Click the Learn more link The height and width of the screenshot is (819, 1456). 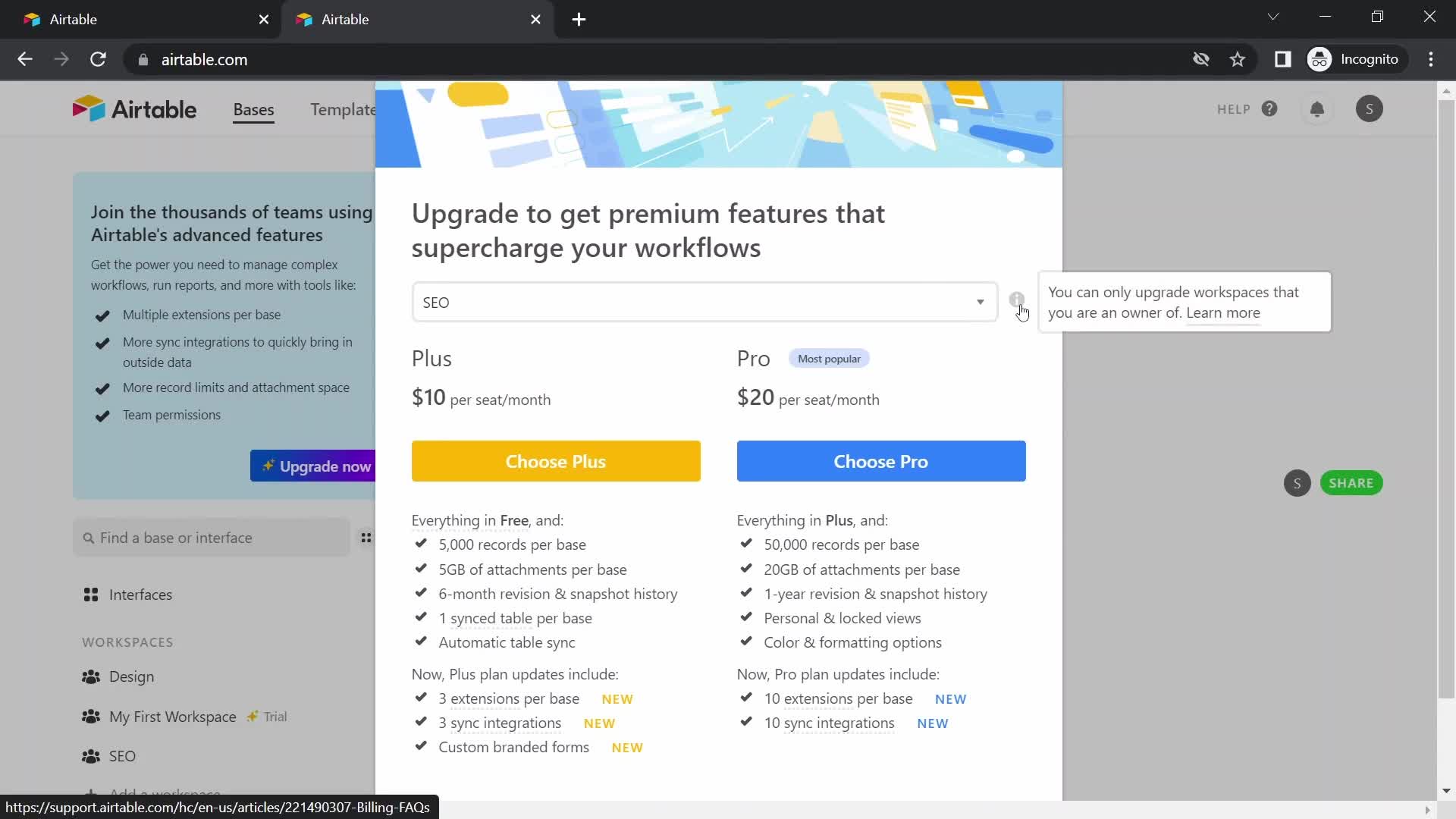click(1222, 312)
